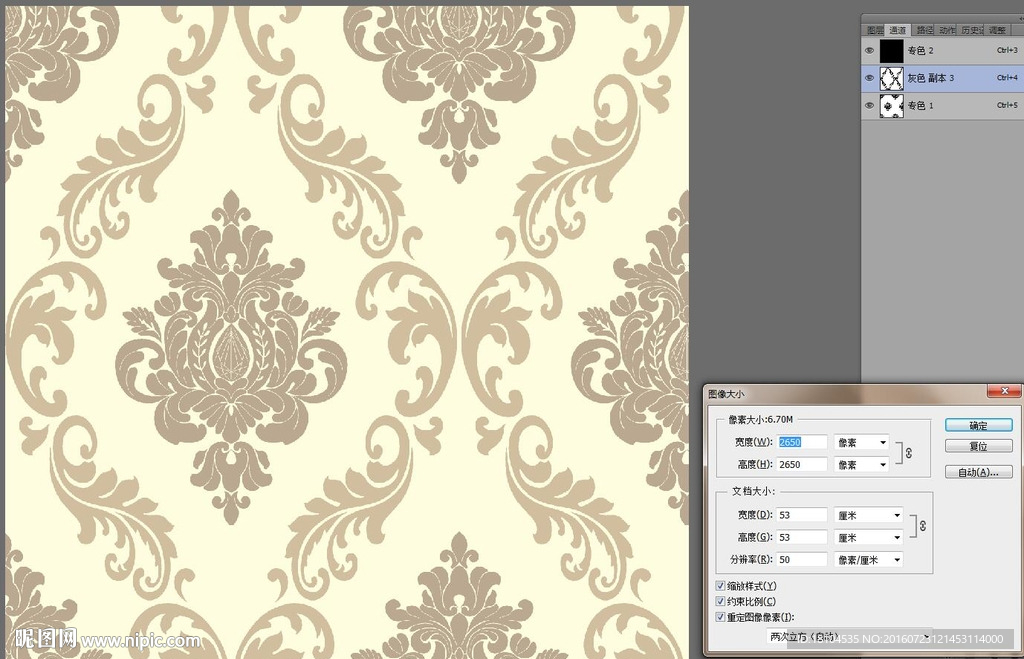This screenshot has width=1024, height=659.
Task: Open the 历史记录 tab
Action: 972,30
